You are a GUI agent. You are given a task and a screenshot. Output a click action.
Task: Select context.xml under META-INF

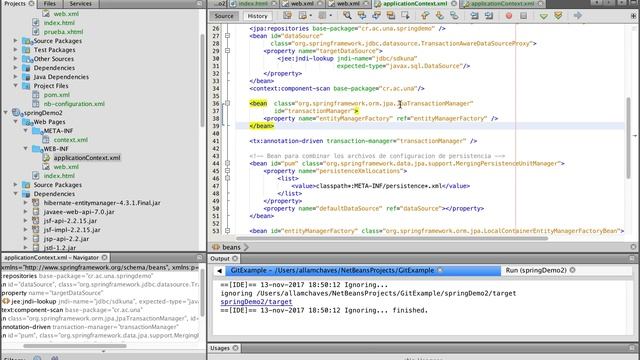(x=71, y=140)
